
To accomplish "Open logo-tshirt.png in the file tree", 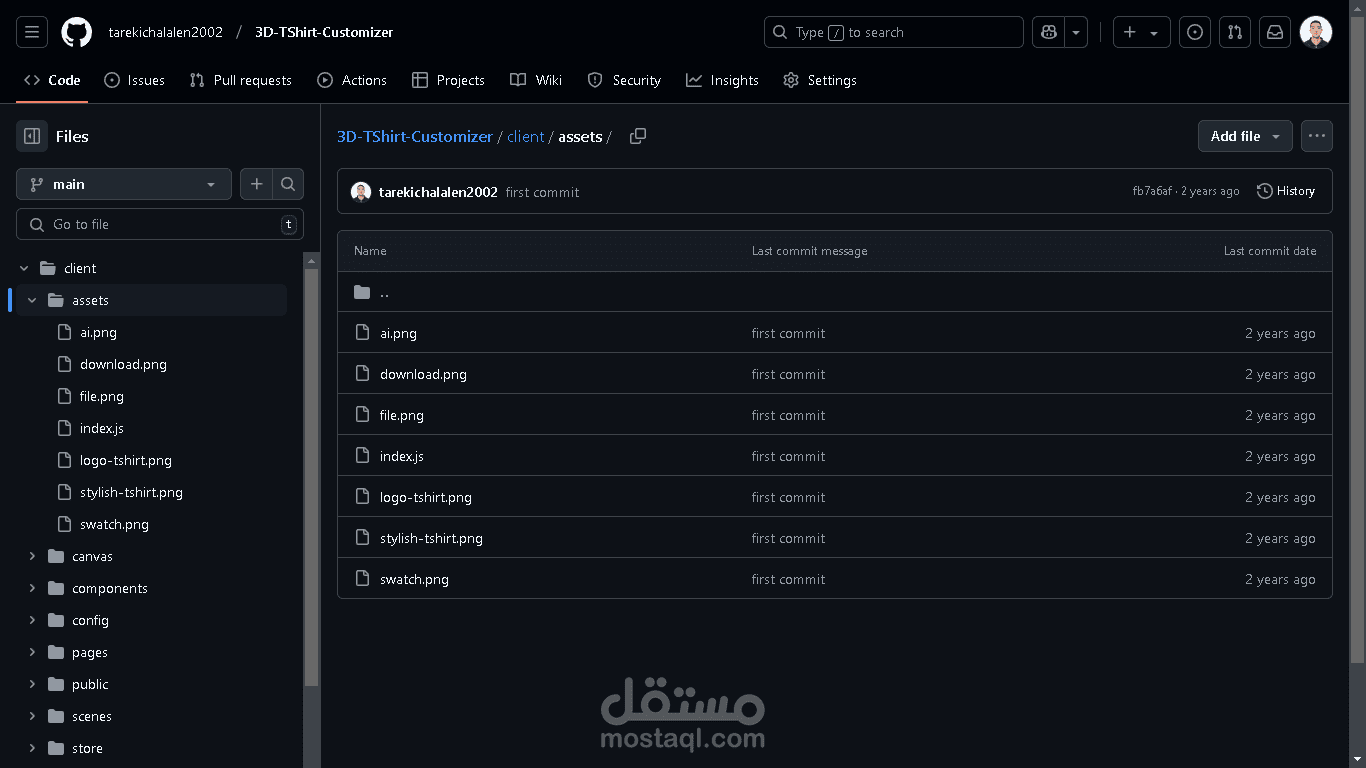I will click(126, 460).
